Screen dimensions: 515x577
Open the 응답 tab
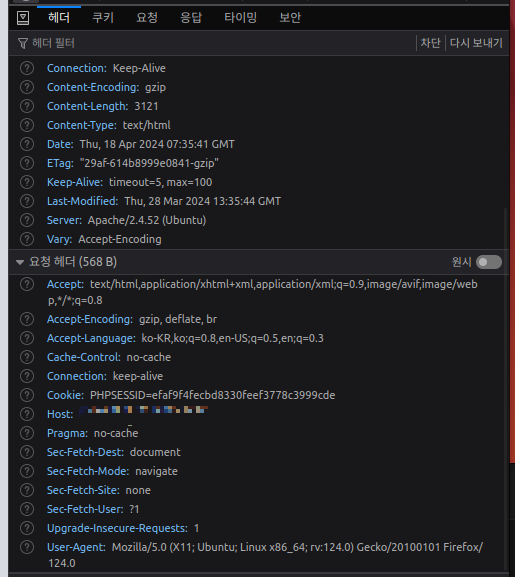191,17
